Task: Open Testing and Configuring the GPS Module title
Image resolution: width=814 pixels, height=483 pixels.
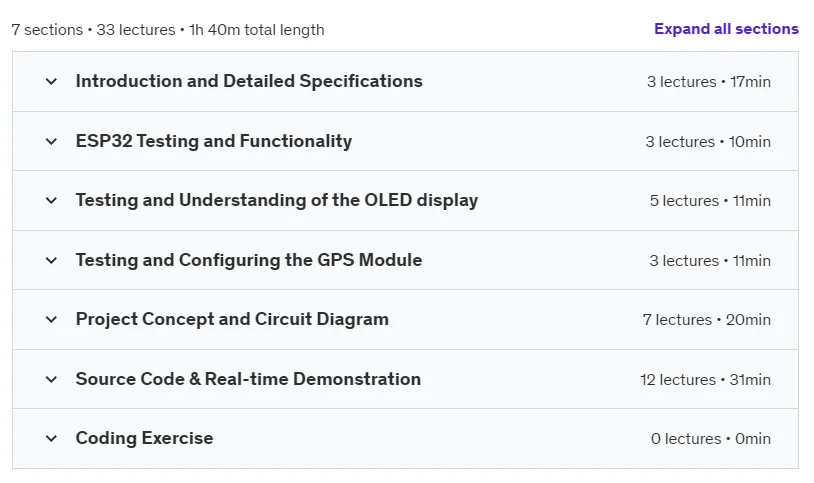Action: 249,260
